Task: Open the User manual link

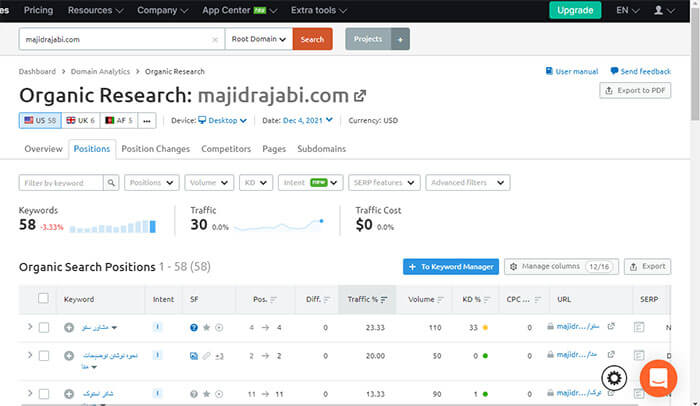Action: point(572,71)
